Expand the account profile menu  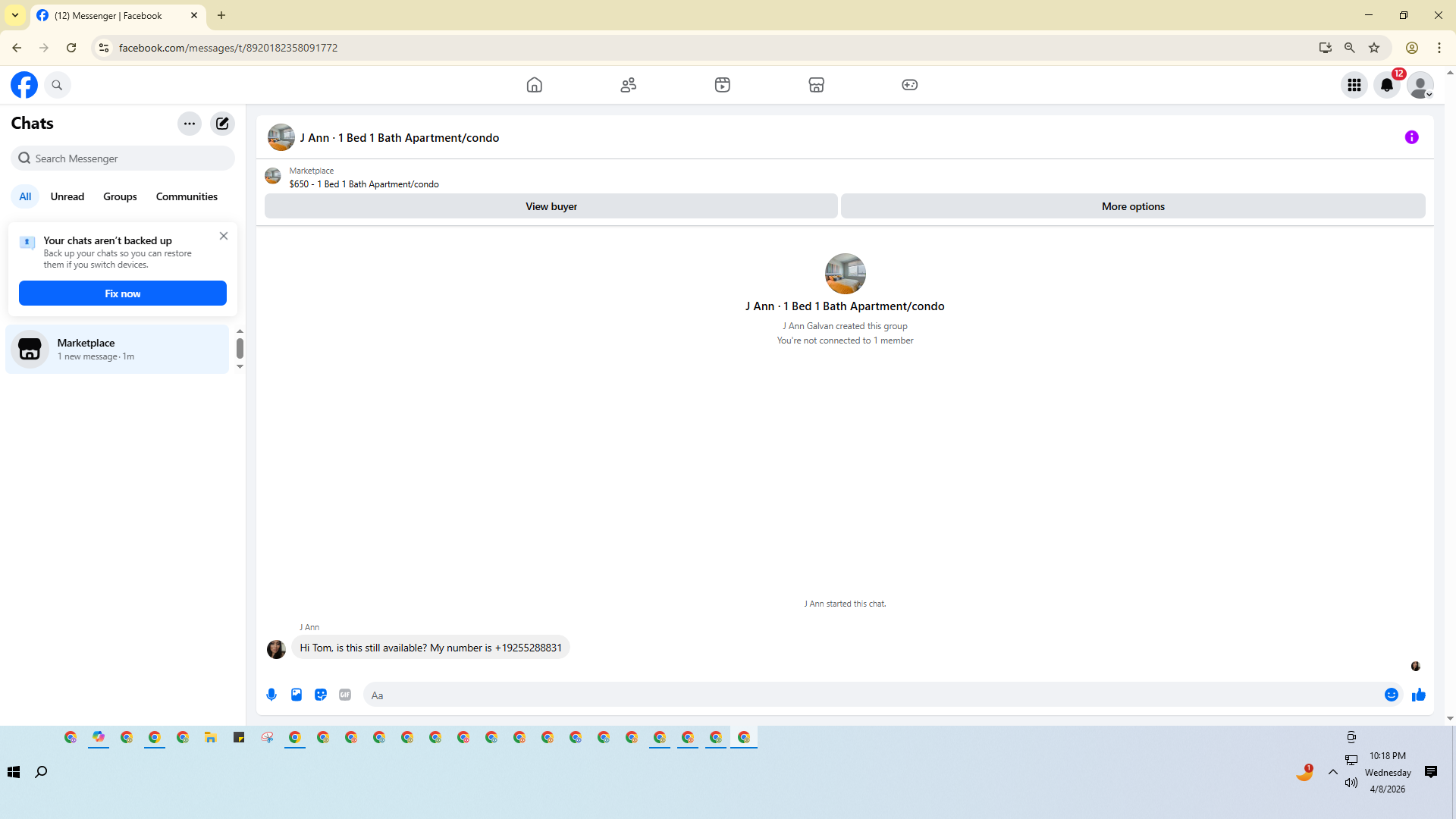pos(1420,85)
